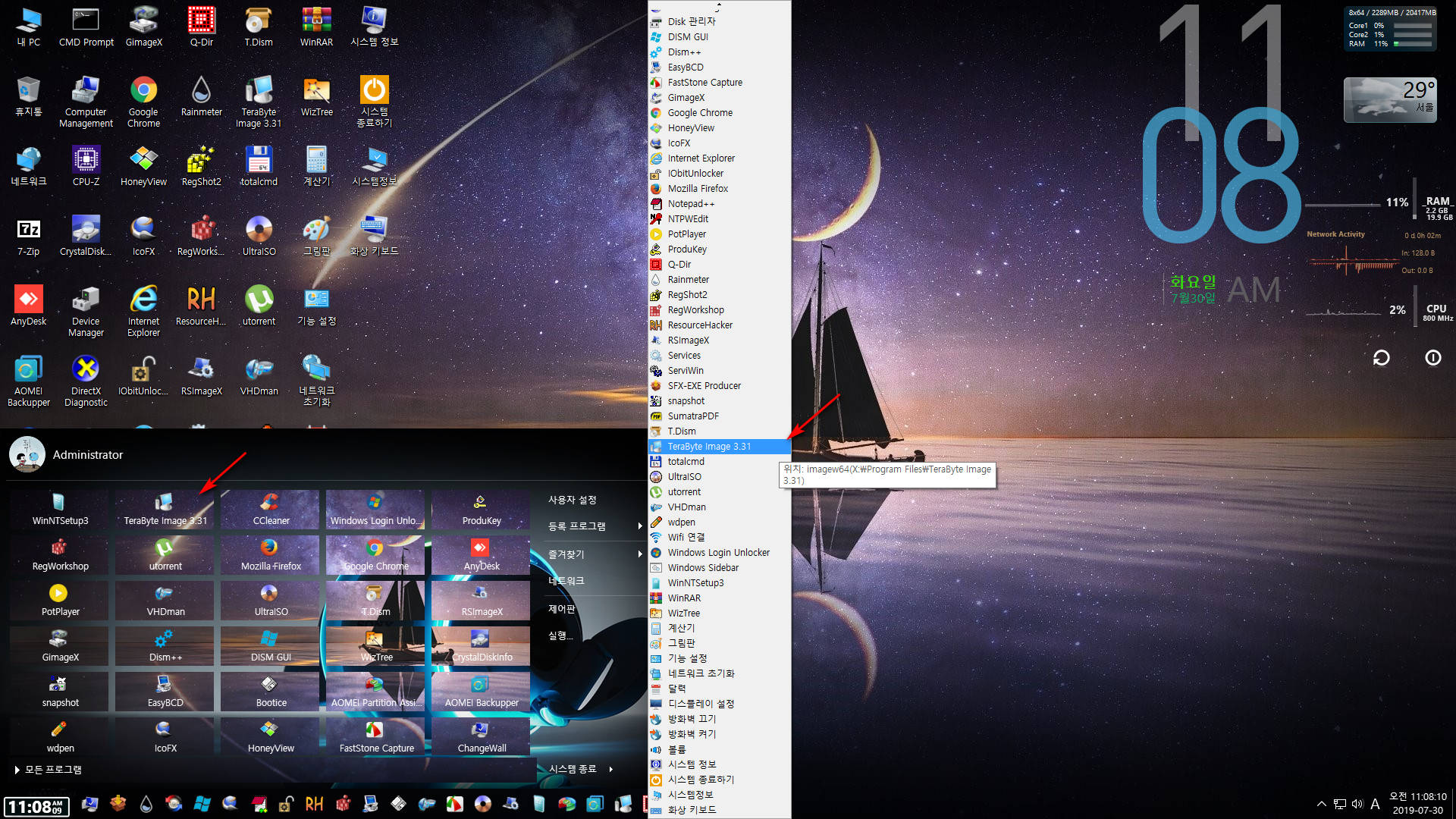Select RegShot2 desktop shortcut
Screen dimensions: 1456x819
coord(201,167)
